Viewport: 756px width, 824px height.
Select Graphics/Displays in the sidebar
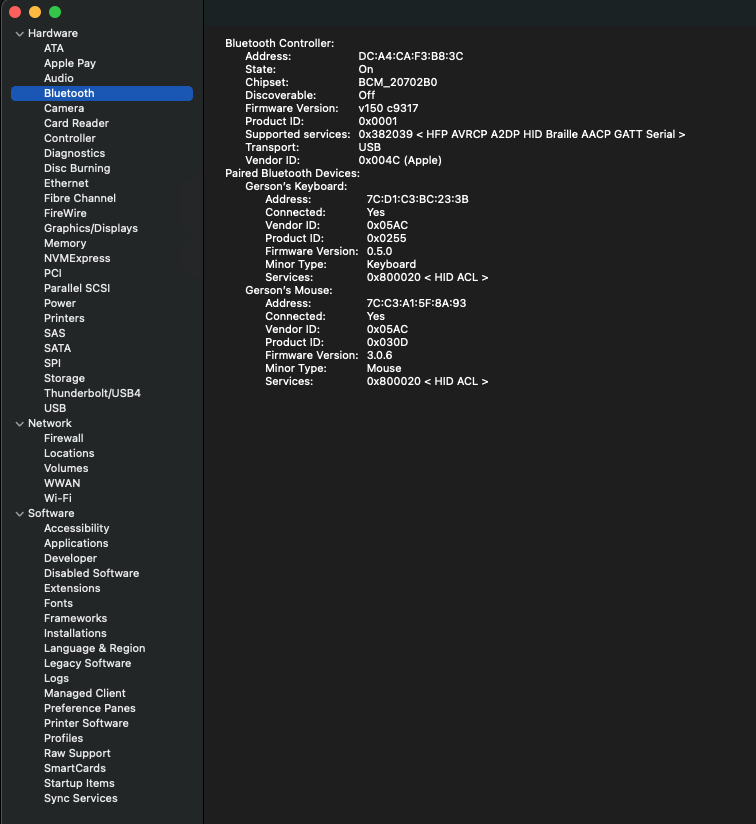pos(91,228)
